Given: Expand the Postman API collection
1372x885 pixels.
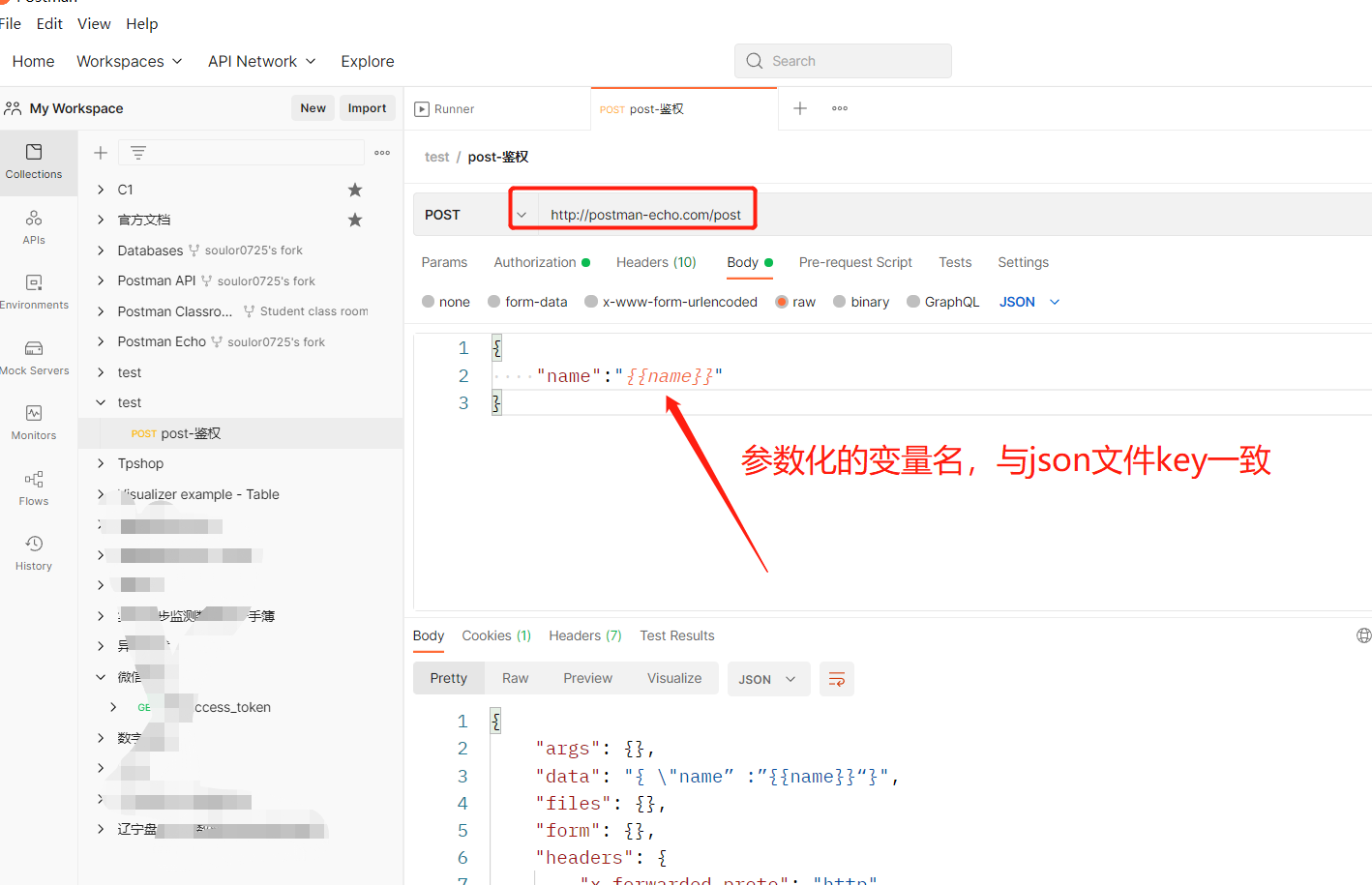Looking at the screenshot, I should [101, 280].
